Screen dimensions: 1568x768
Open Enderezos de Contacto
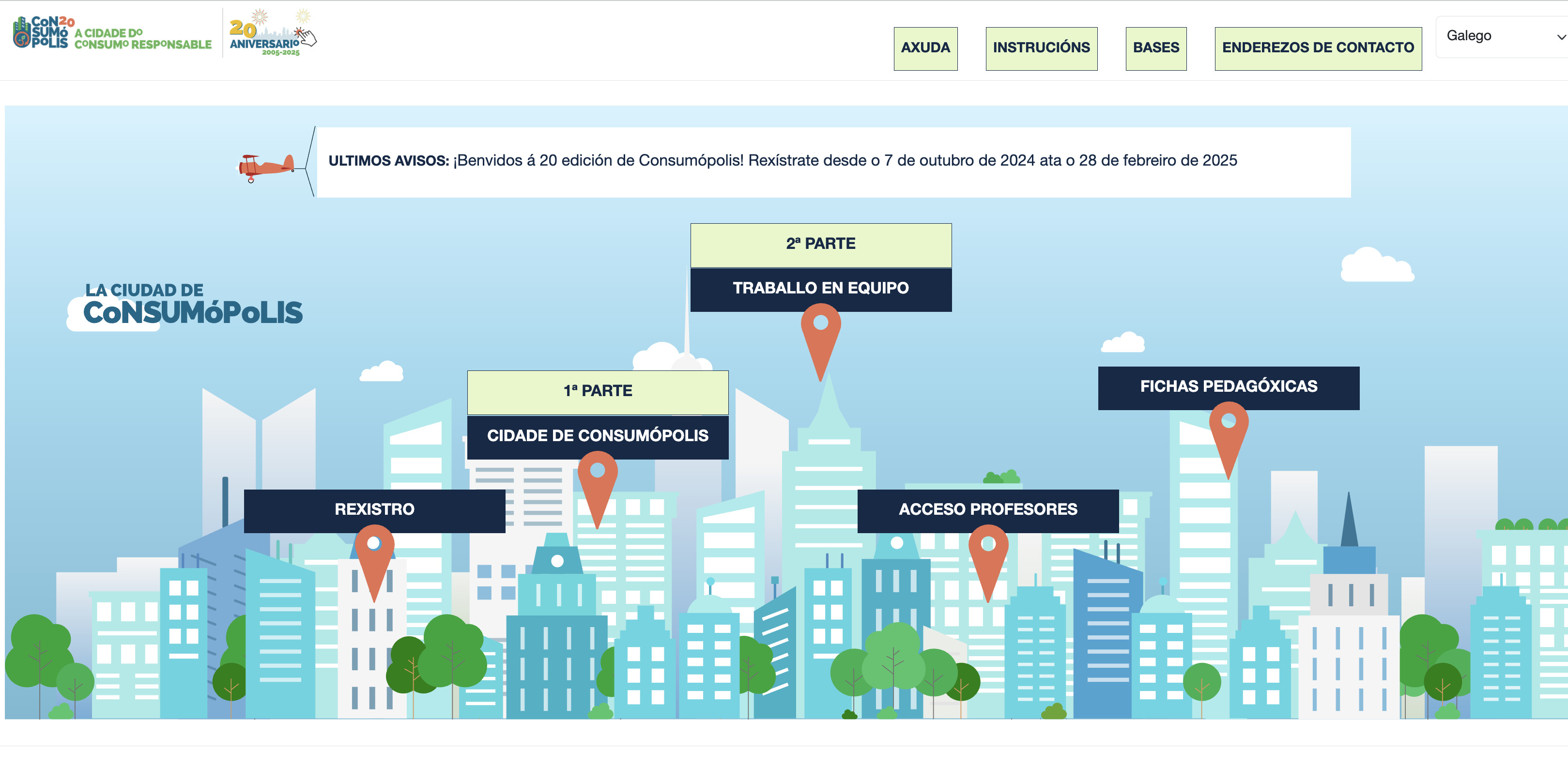coord(1318,48)
